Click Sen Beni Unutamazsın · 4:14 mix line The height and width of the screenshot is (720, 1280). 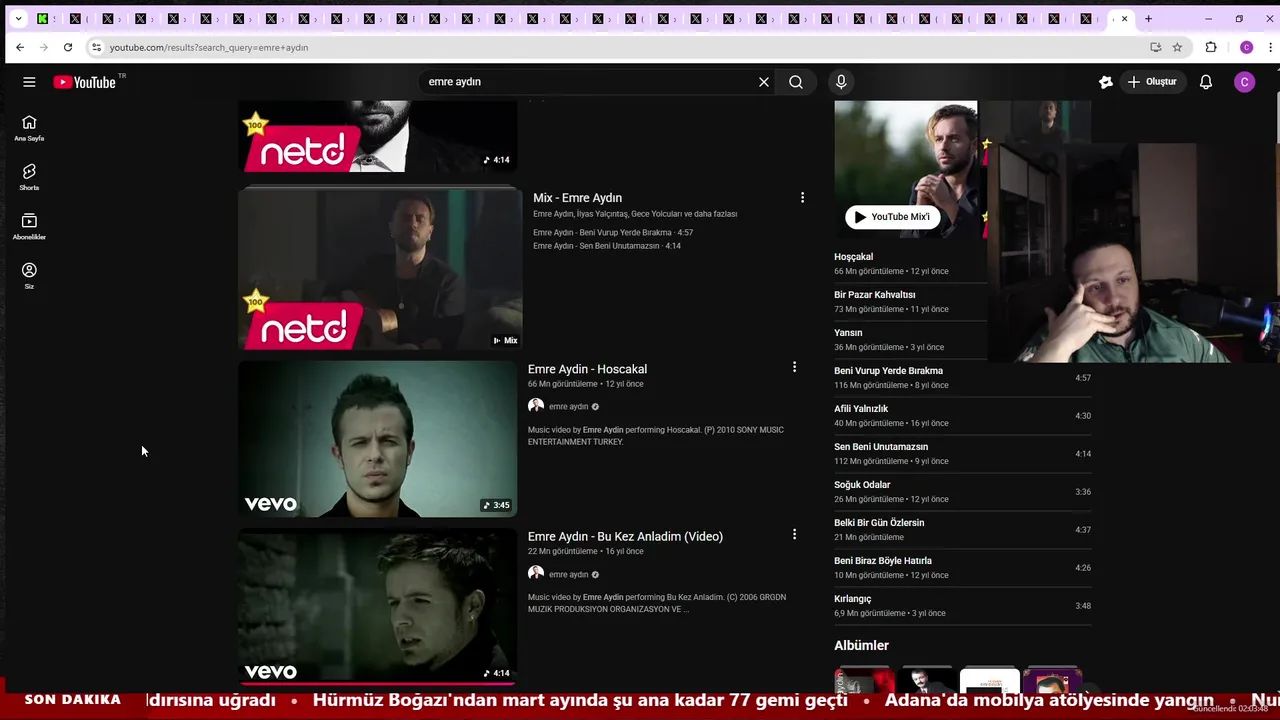607,246
